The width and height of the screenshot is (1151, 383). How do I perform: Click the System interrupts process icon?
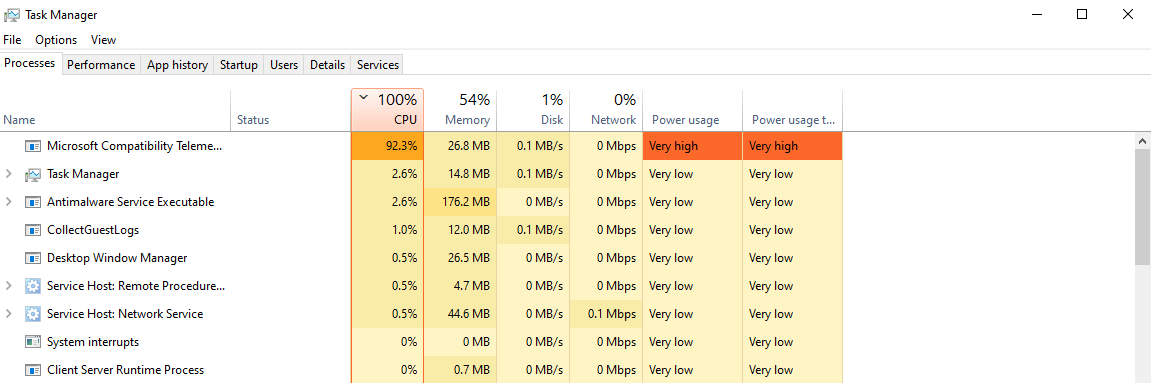[32, 341]
